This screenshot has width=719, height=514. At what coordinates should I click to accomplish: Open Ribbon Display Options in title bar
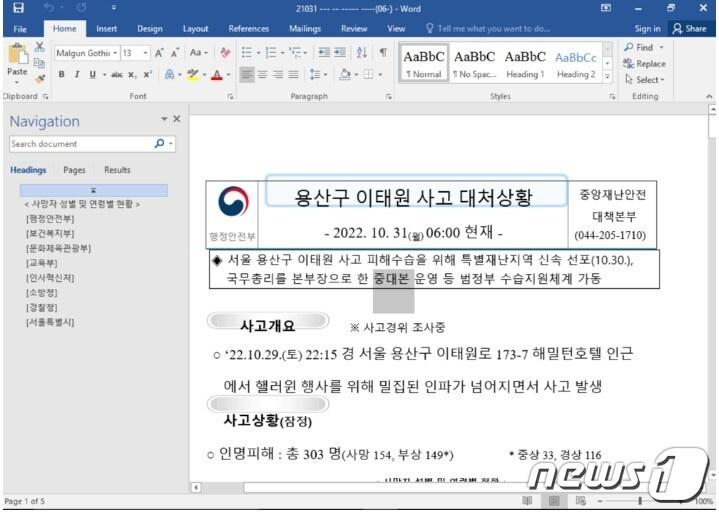pos(606,8)
